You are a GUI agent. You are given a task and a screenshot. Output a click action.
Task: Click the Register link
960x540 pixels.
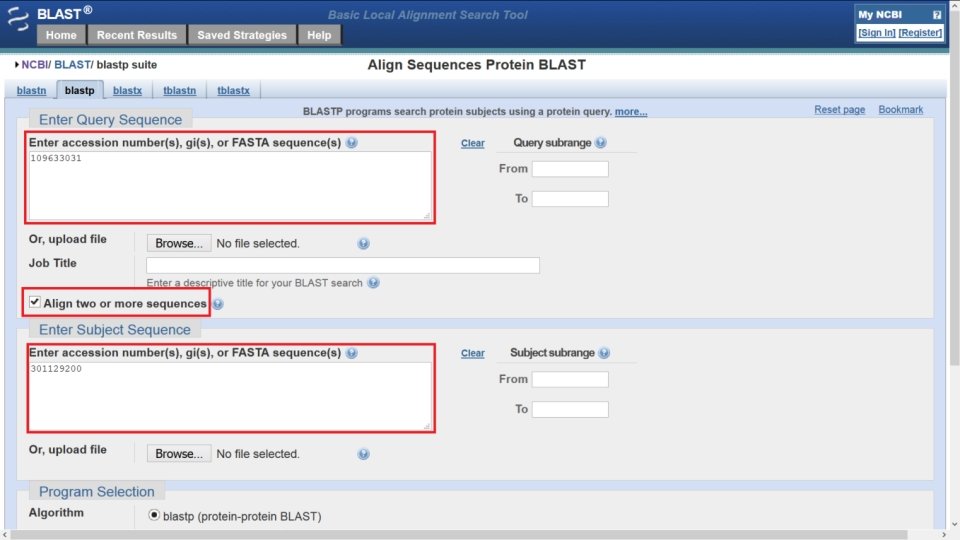(920, 32)
